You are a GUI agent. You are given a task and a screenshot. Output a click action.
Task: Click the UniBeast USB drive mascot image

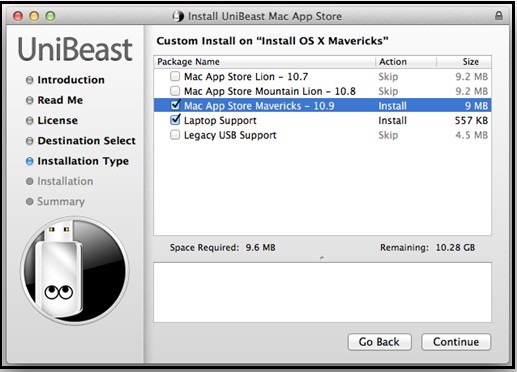point(75,270)
